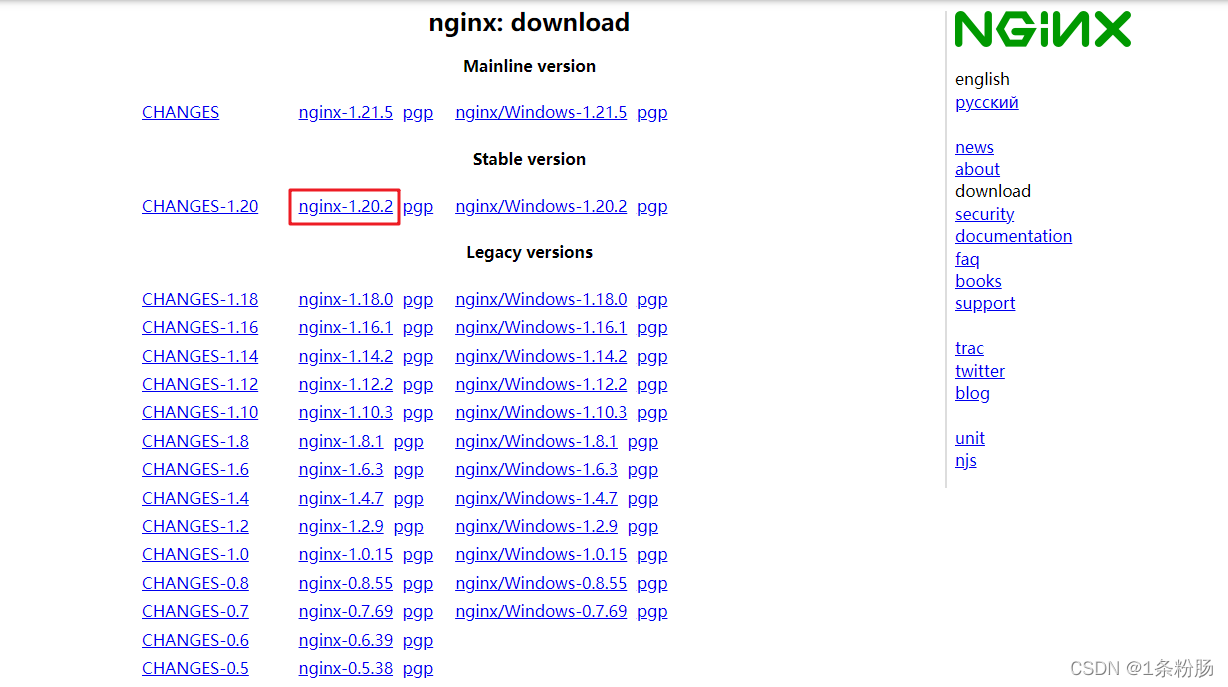Open the faq page

pyautogui.click(x=967, y=260)
